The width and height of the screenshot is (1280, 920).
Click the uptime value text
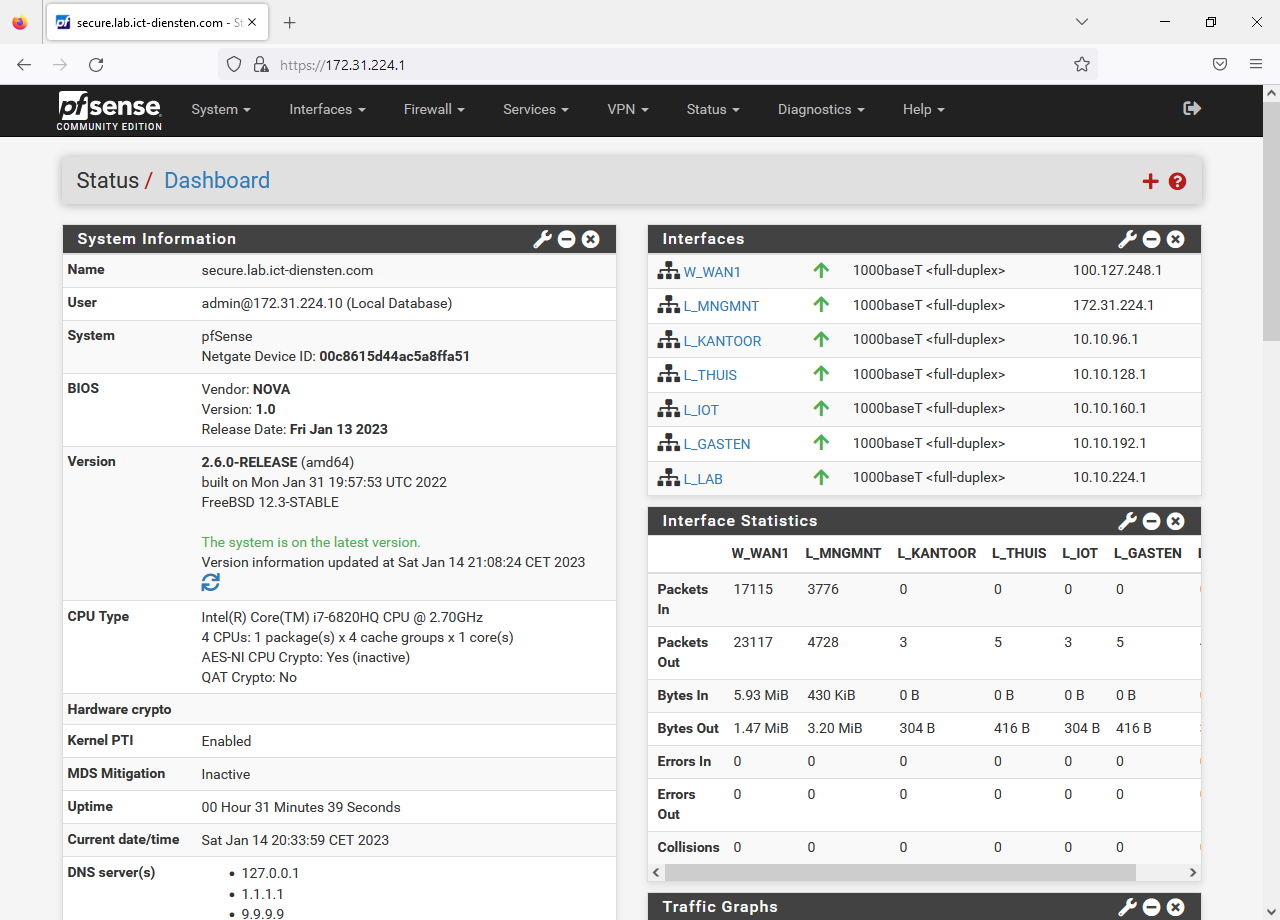(x=301, y=807)
